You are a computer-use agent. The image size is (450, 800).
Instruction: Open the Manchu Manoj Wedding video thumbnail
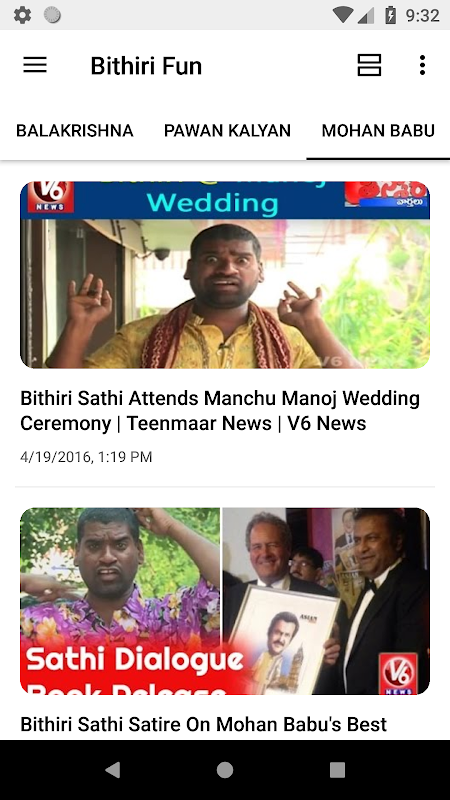pyautogui.click(x=225, y=274)
